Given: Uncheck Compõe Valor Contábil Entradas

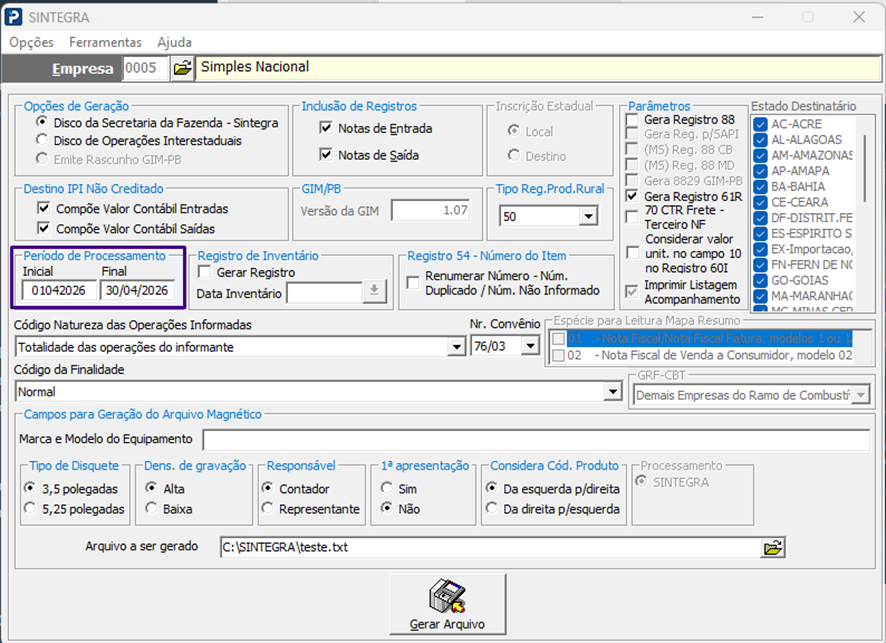Looking at the screenshot, I should click(x=43, y=208).
